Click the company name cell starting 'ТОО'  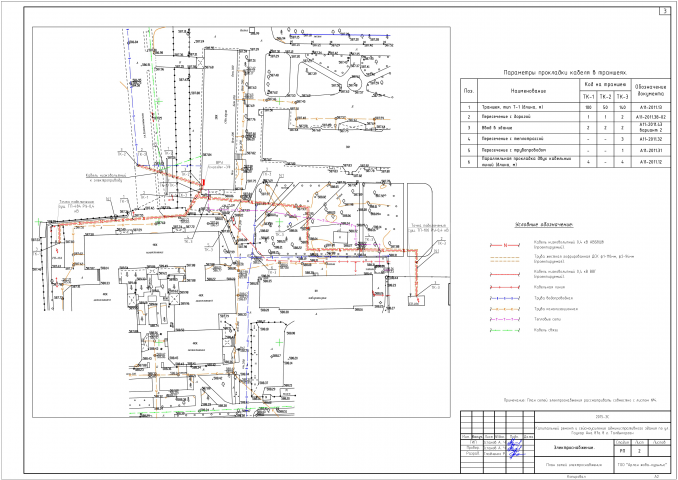point(643,465)
